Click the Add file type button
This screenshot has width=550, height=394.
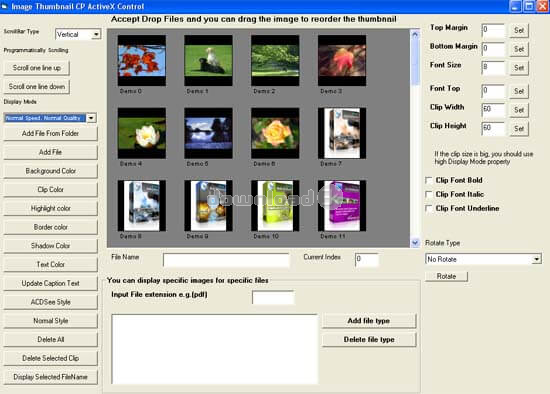point(369,321)
